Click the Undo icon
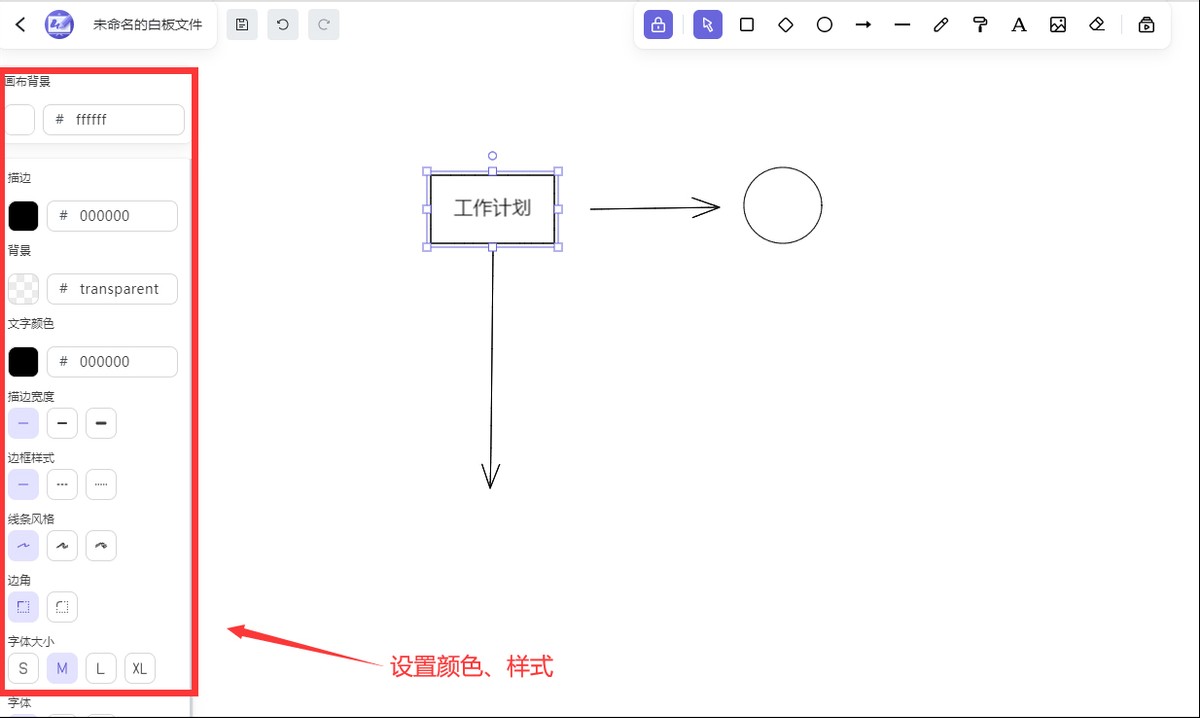 (x=282, y=24)
